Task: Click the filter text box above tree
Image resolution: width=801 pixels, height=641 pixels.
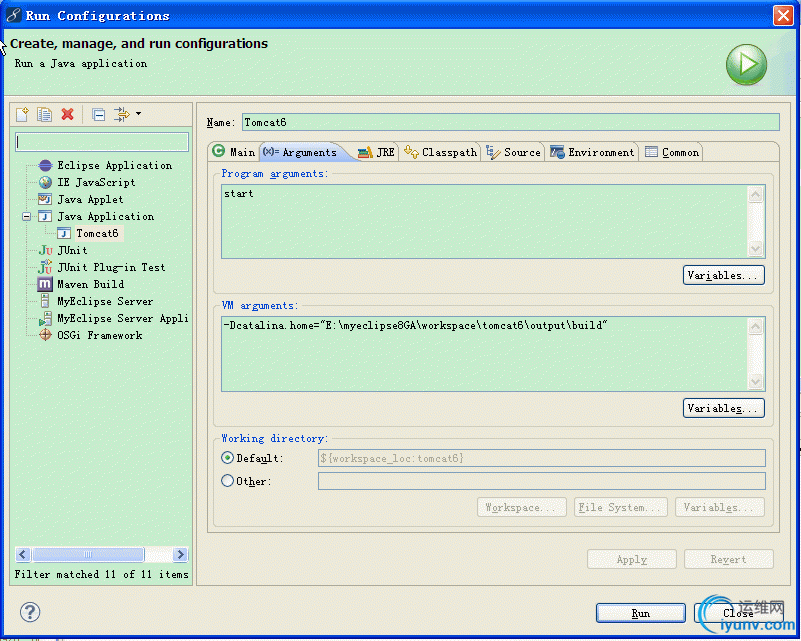Action: coord(102,142)
